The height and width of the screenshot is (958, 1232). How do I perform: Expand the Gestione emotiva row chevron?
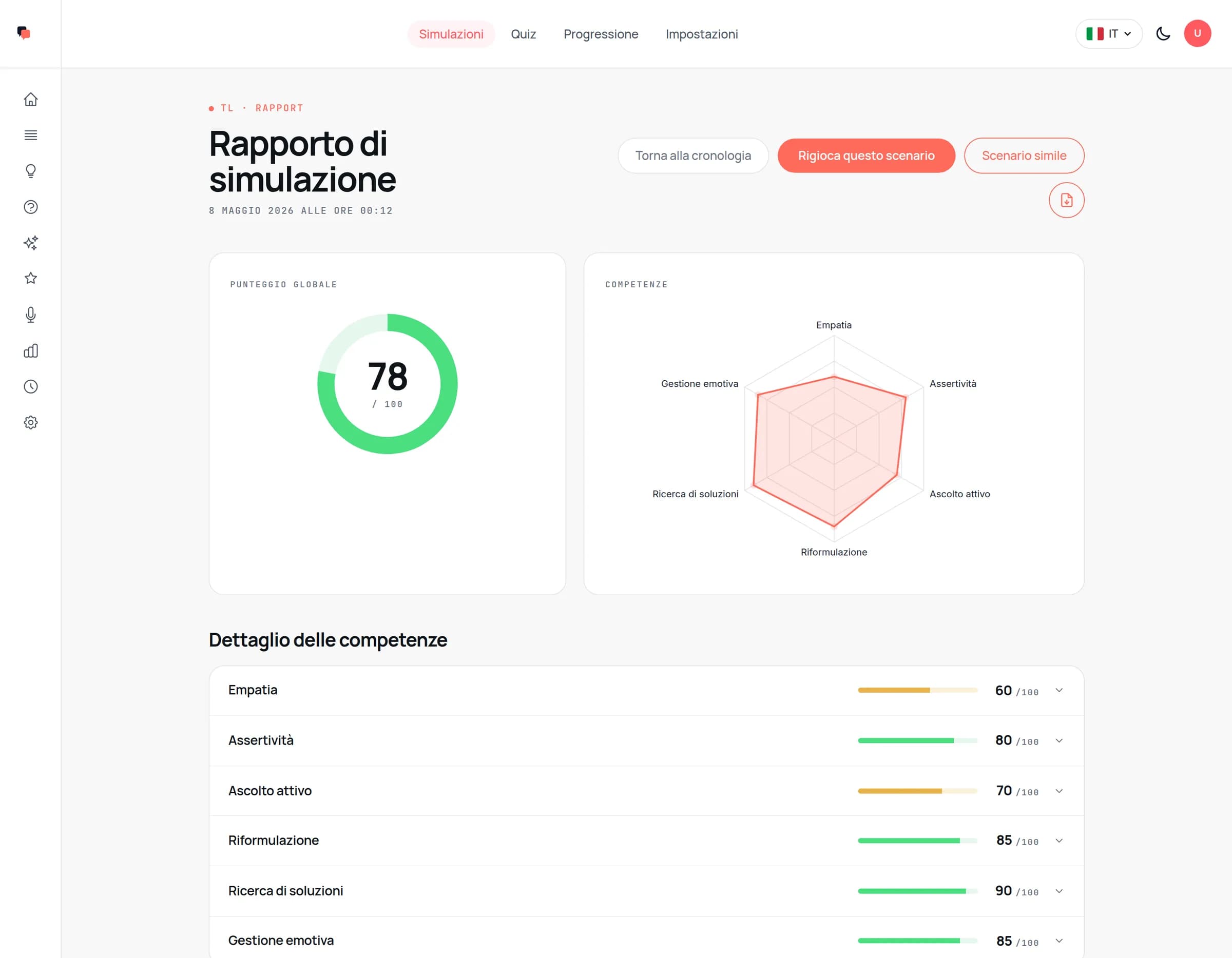(1059, 941)
